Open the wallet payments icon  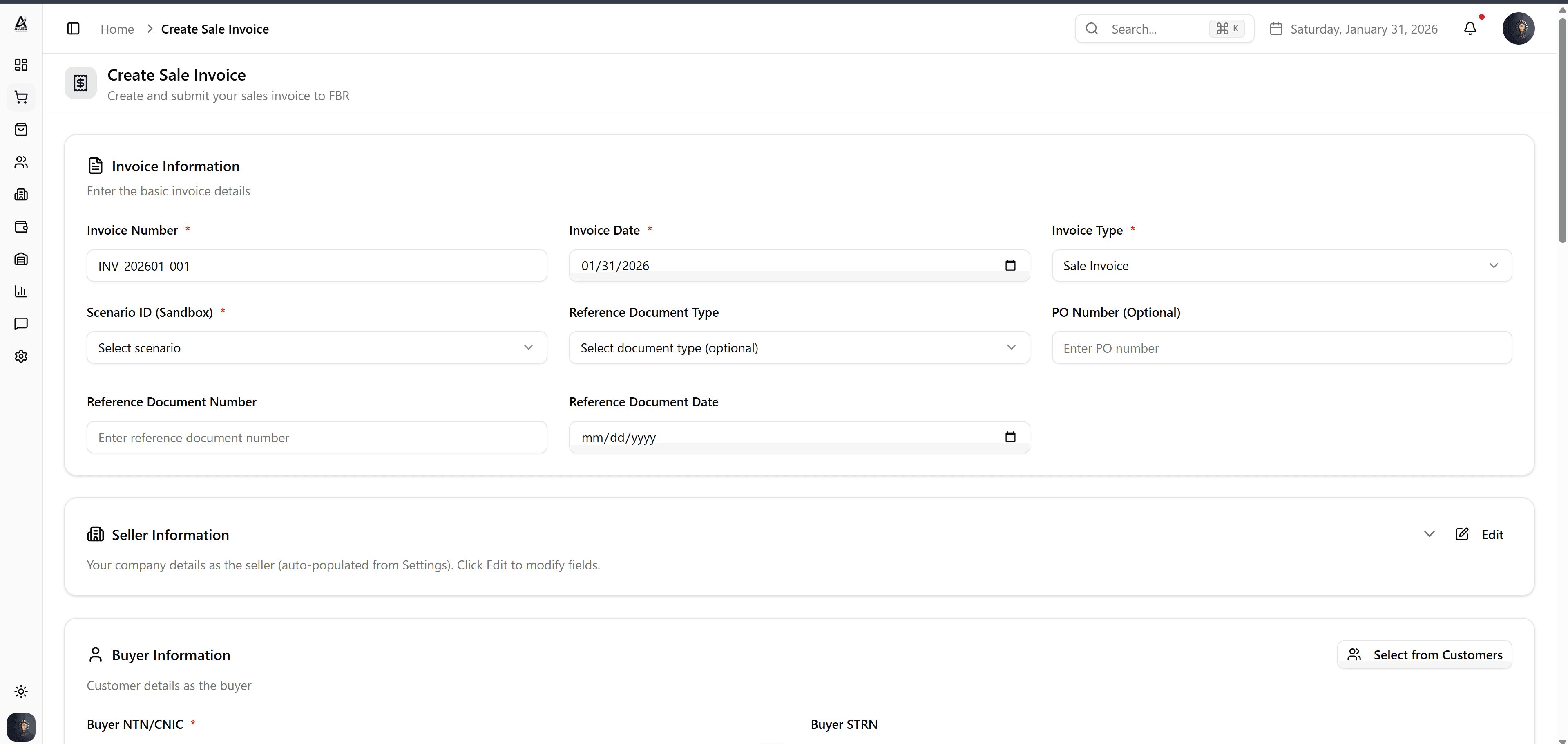pos(21,227)
